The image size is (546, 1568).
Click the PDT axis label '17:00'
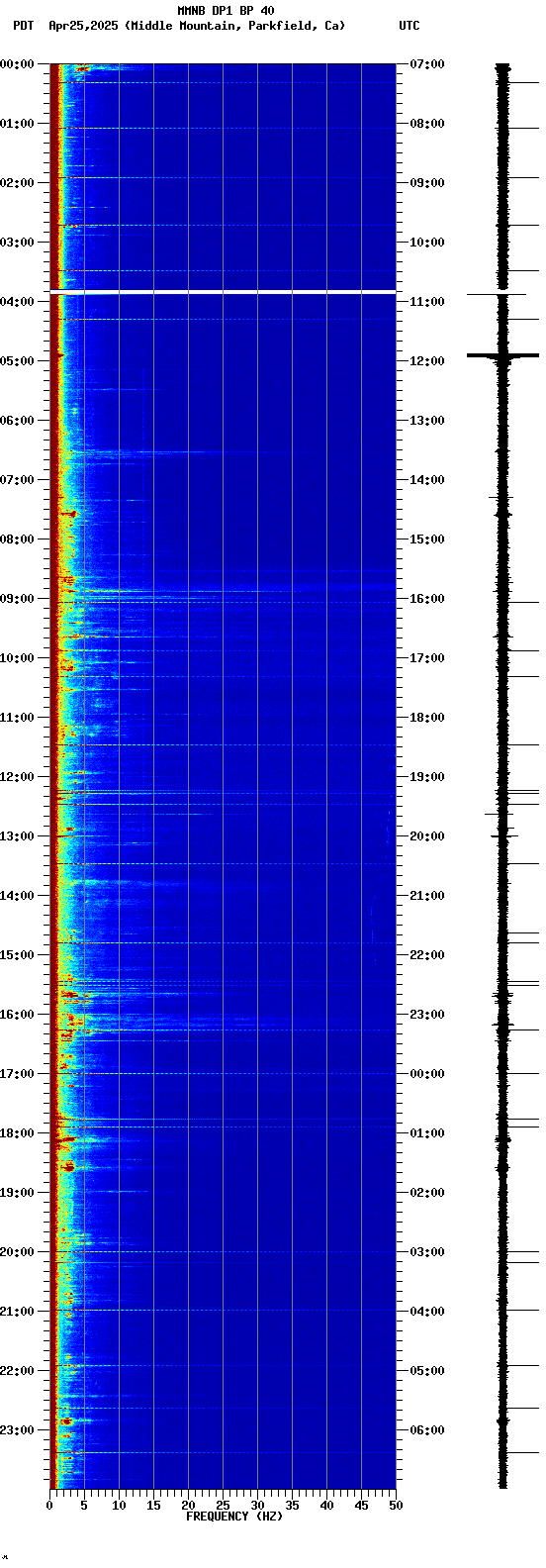pyautogui.click(x=17, y=1074)
